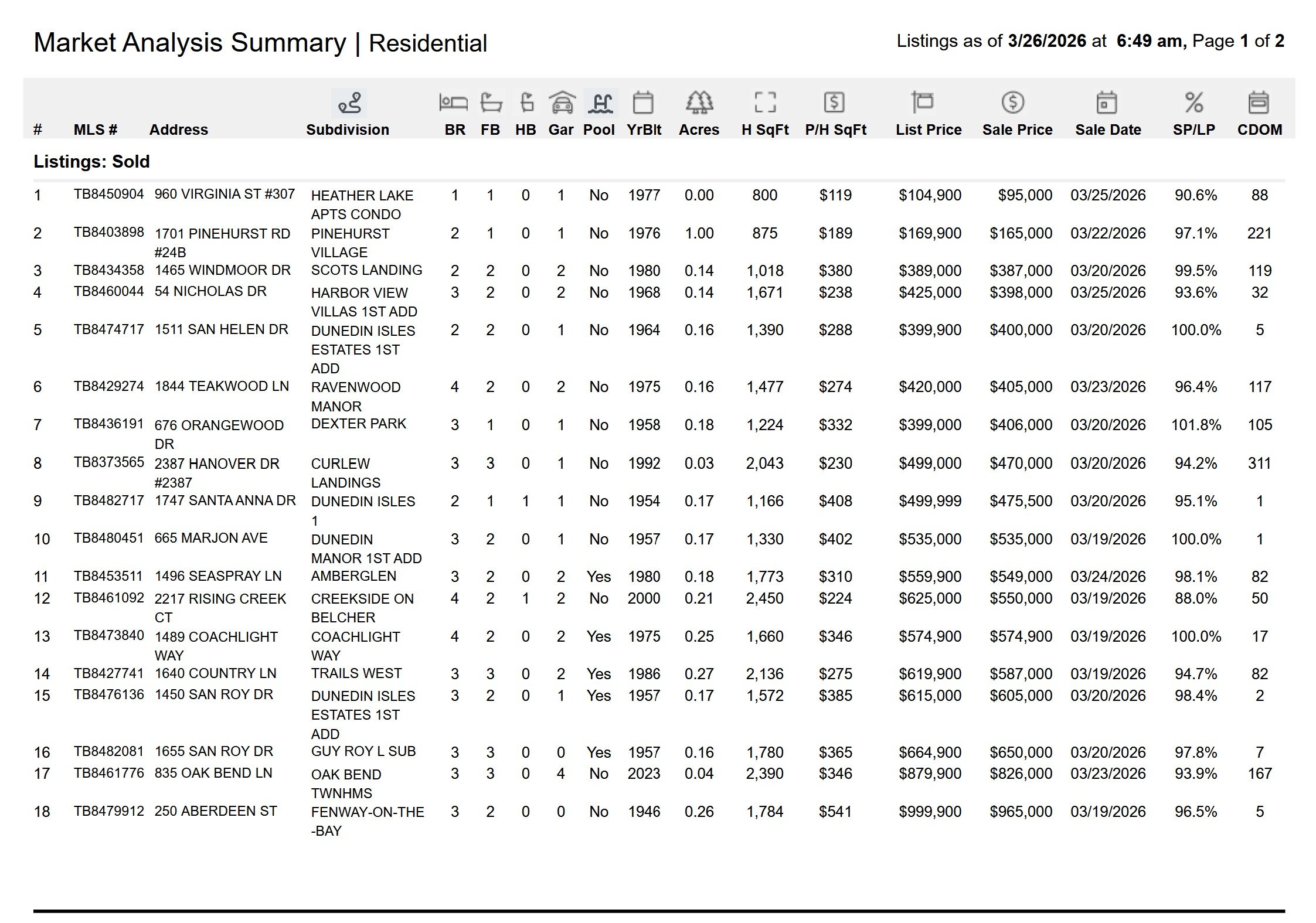Click the Listings: Sold section heading
Screen dimensions: 1316x923
tap(91, 161)
